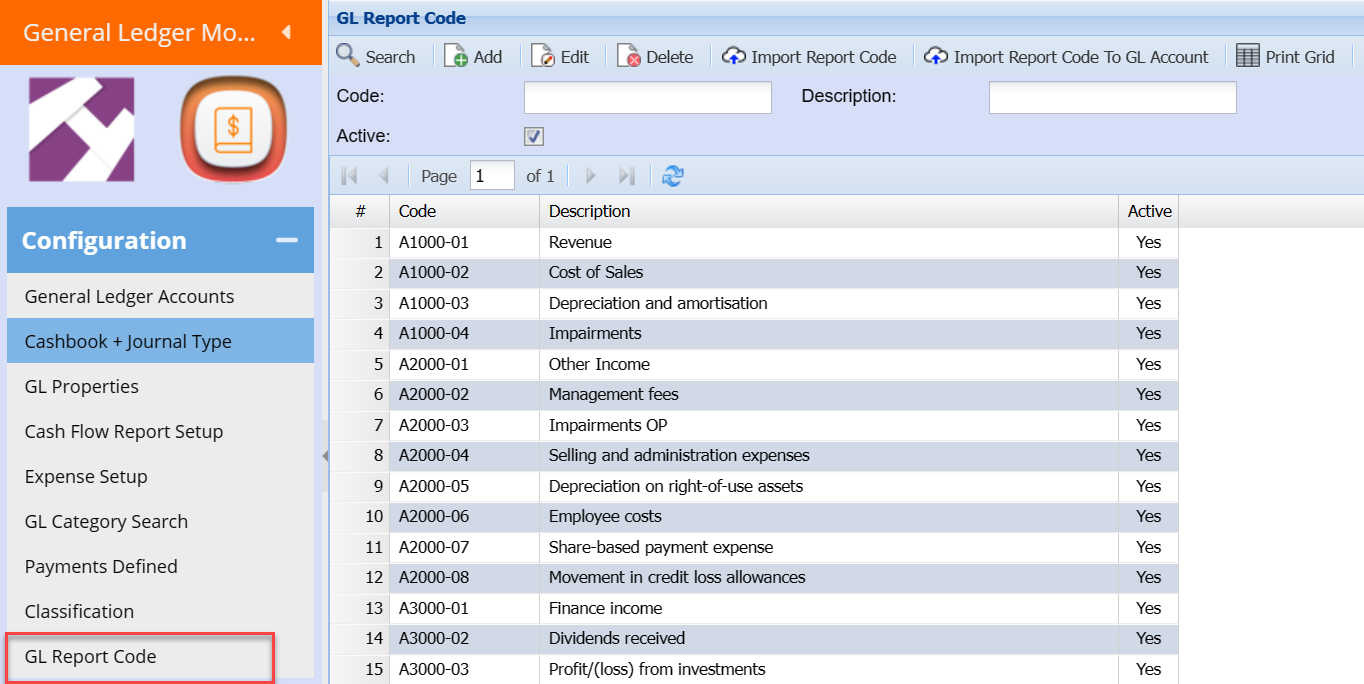
Task: Select Cash Flow Report Setup
Action: click(x=124, y=431)
